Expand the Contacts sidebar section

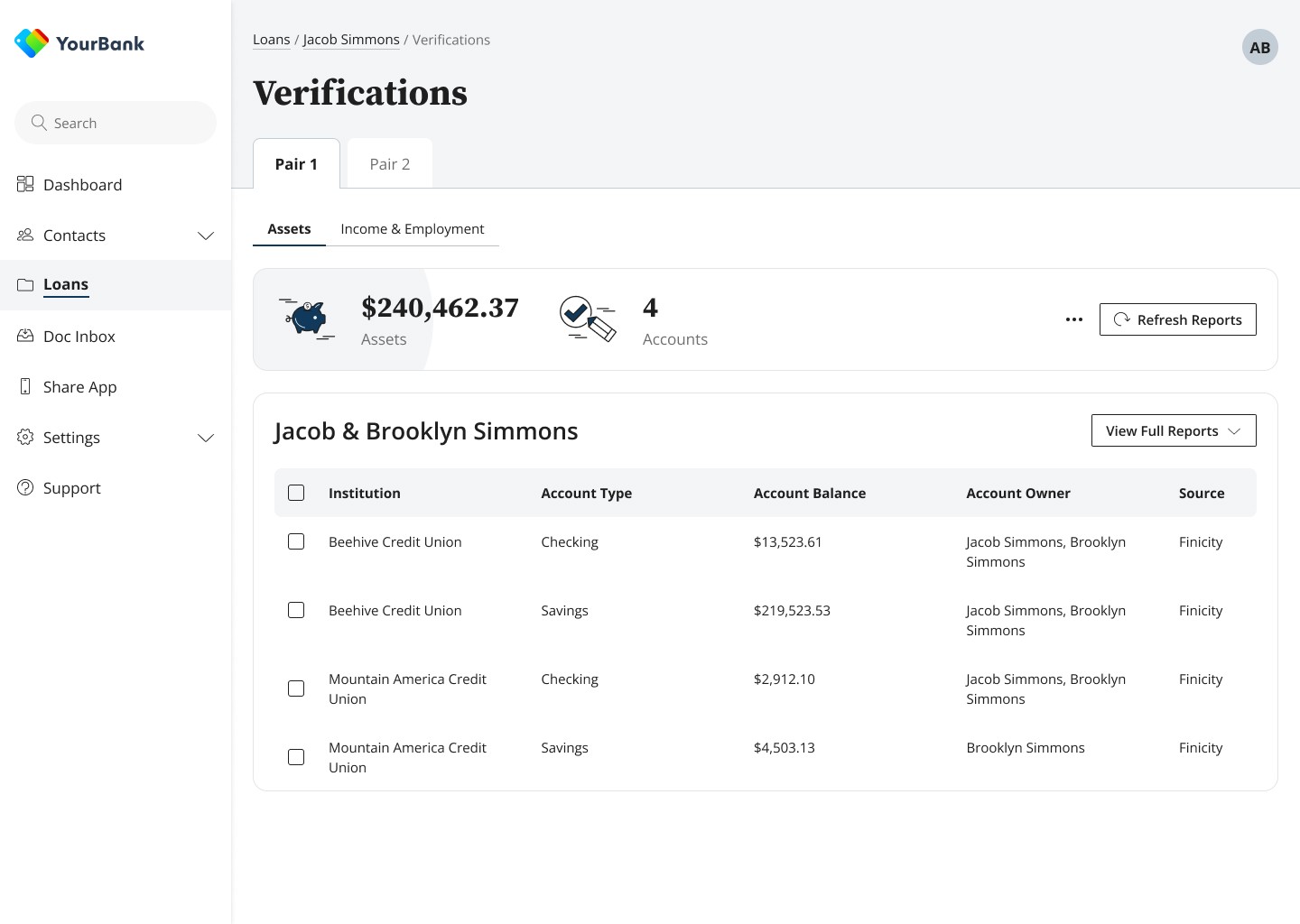click(206, 236)
